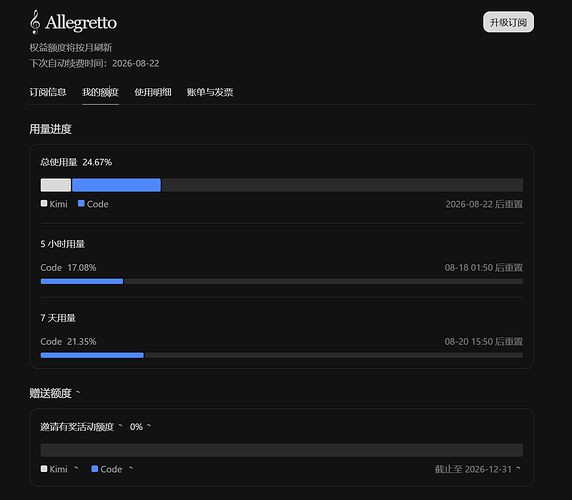This screenshot has width=572, height=500.
Task: Click the blue Code segment of total usage bar
Action: point(116,185)
